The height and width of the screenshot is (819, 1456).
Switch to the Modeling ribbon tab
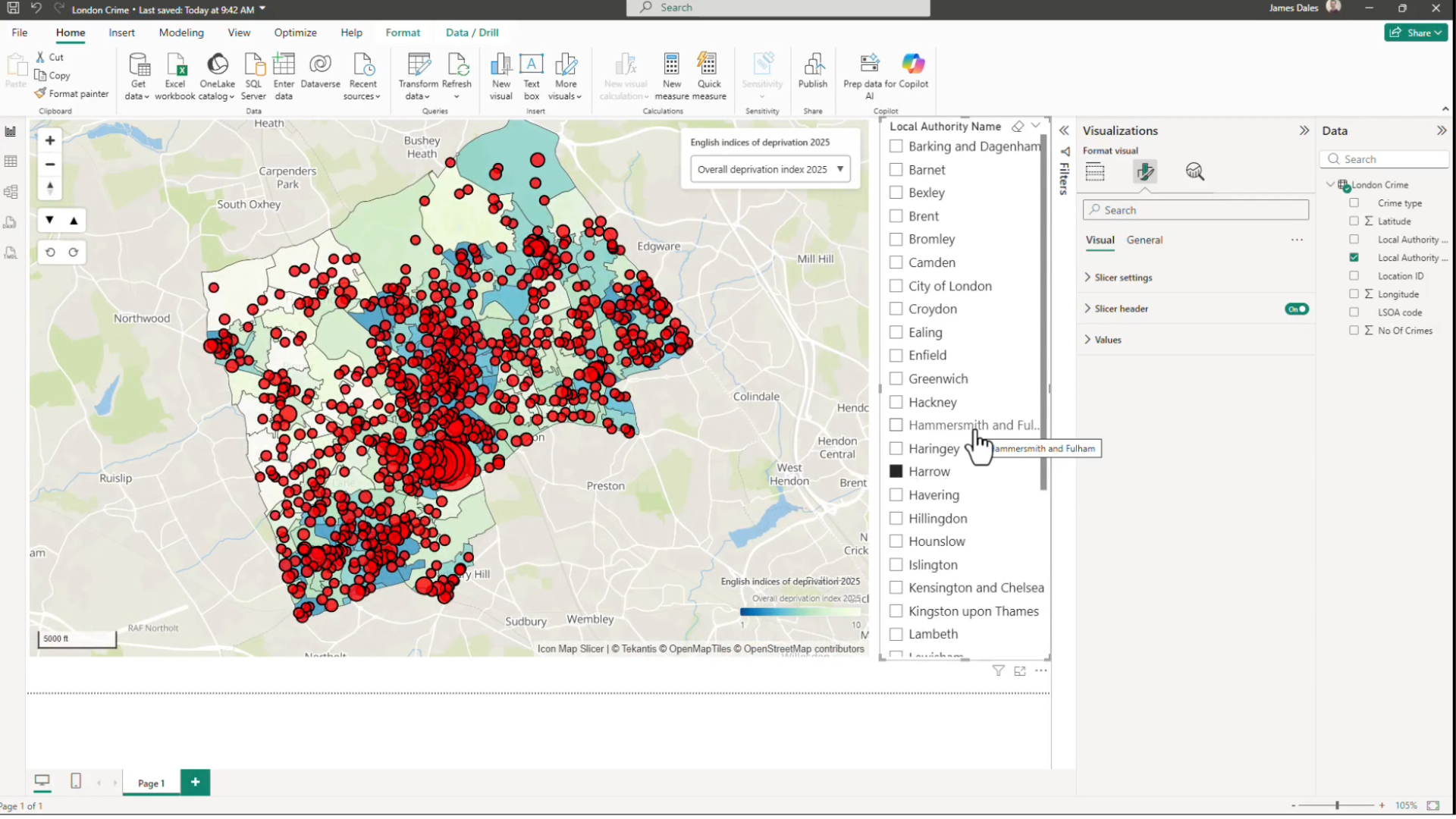181,33
